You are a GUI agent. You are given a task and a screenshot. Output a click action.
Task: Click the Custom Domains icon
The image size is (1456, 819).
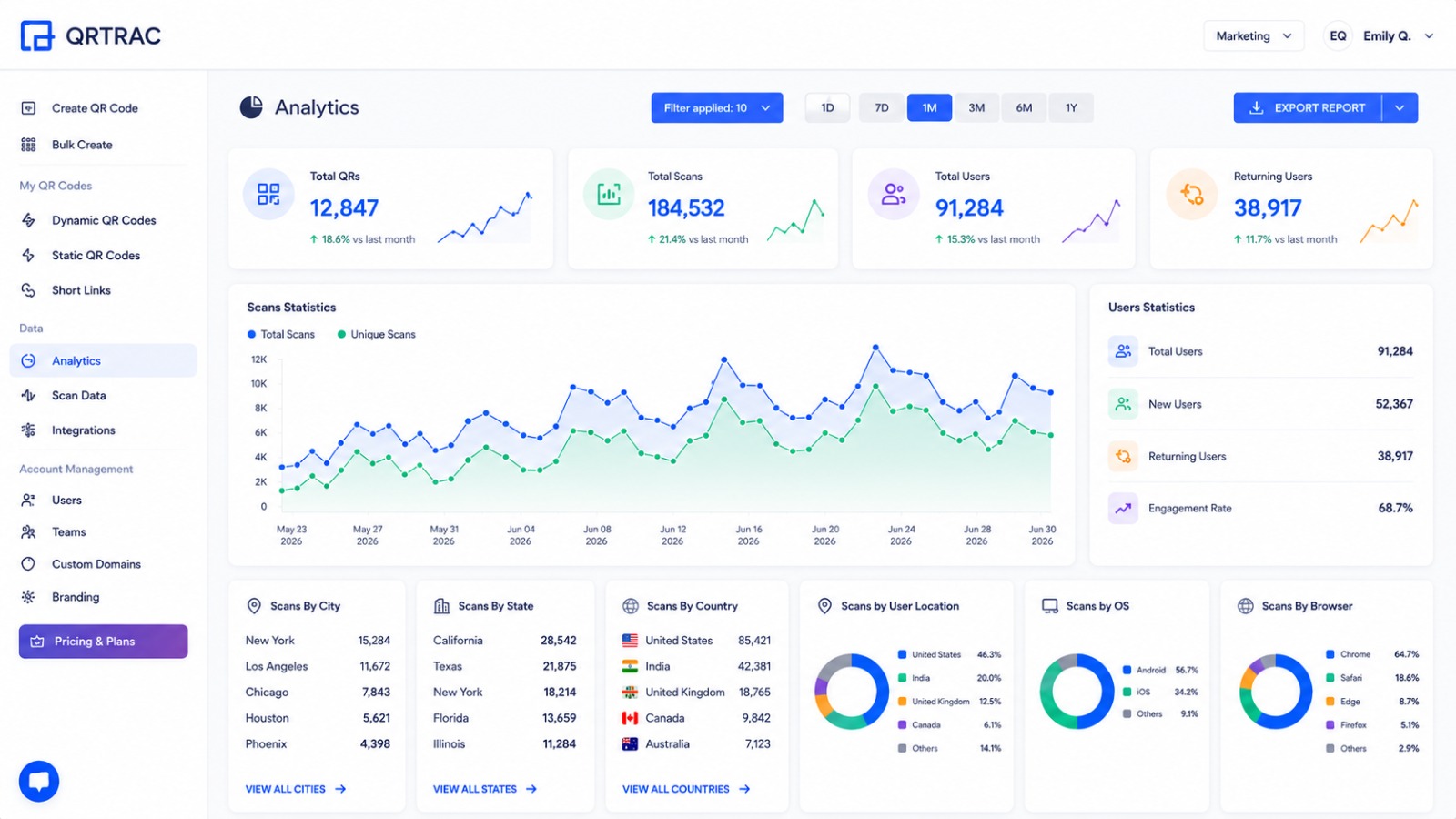(28, 564)
